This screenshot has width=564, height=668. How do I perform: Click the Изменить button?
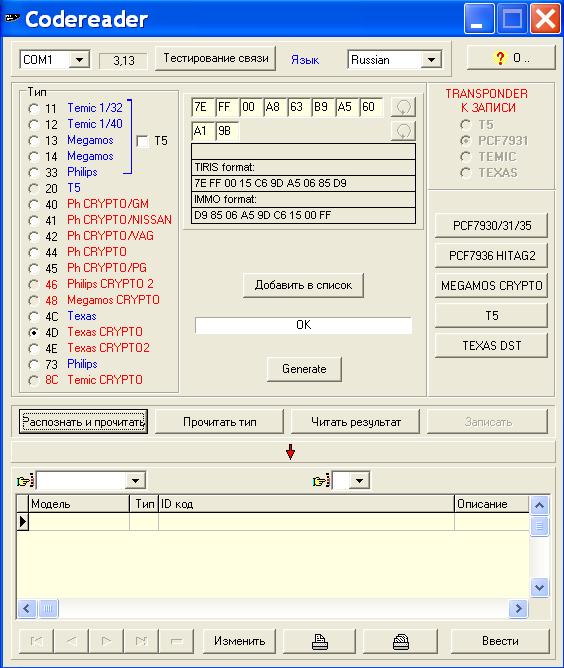point(239,641)
